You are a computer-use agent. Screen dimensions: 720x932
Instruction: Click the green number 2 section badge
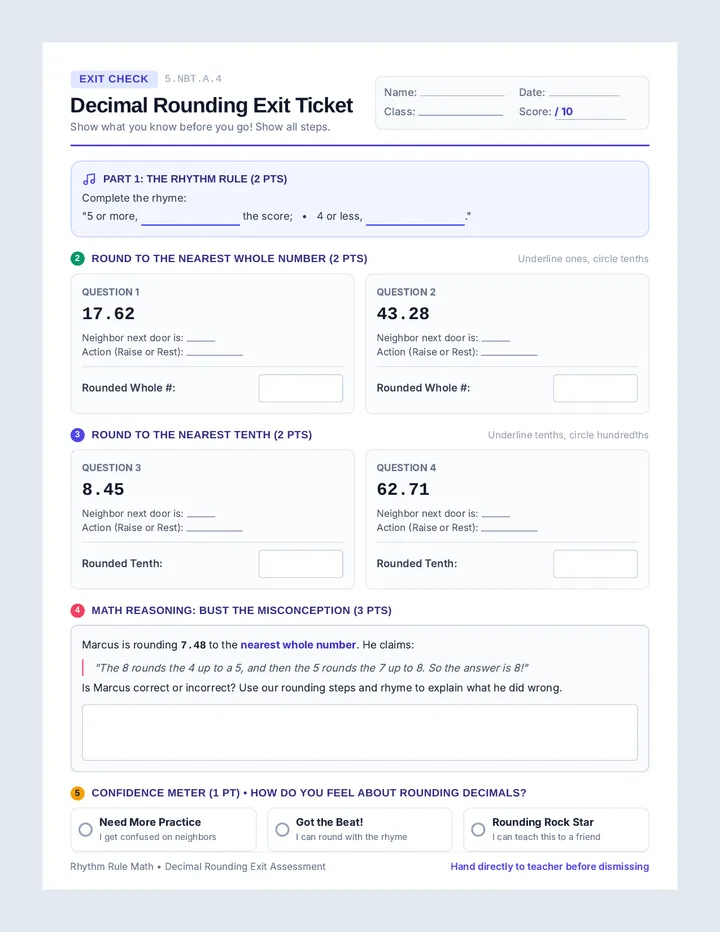pos(77,259)
